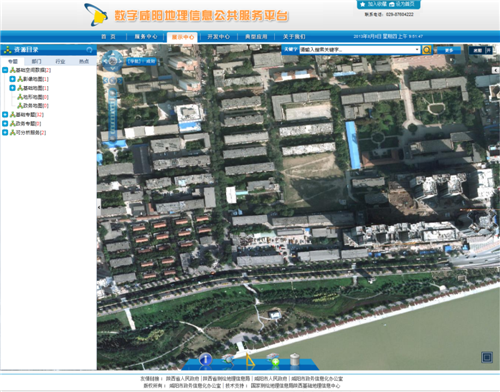
Task: Open the 陕西省测绘地理信息局 footer link
Action: 226,379
